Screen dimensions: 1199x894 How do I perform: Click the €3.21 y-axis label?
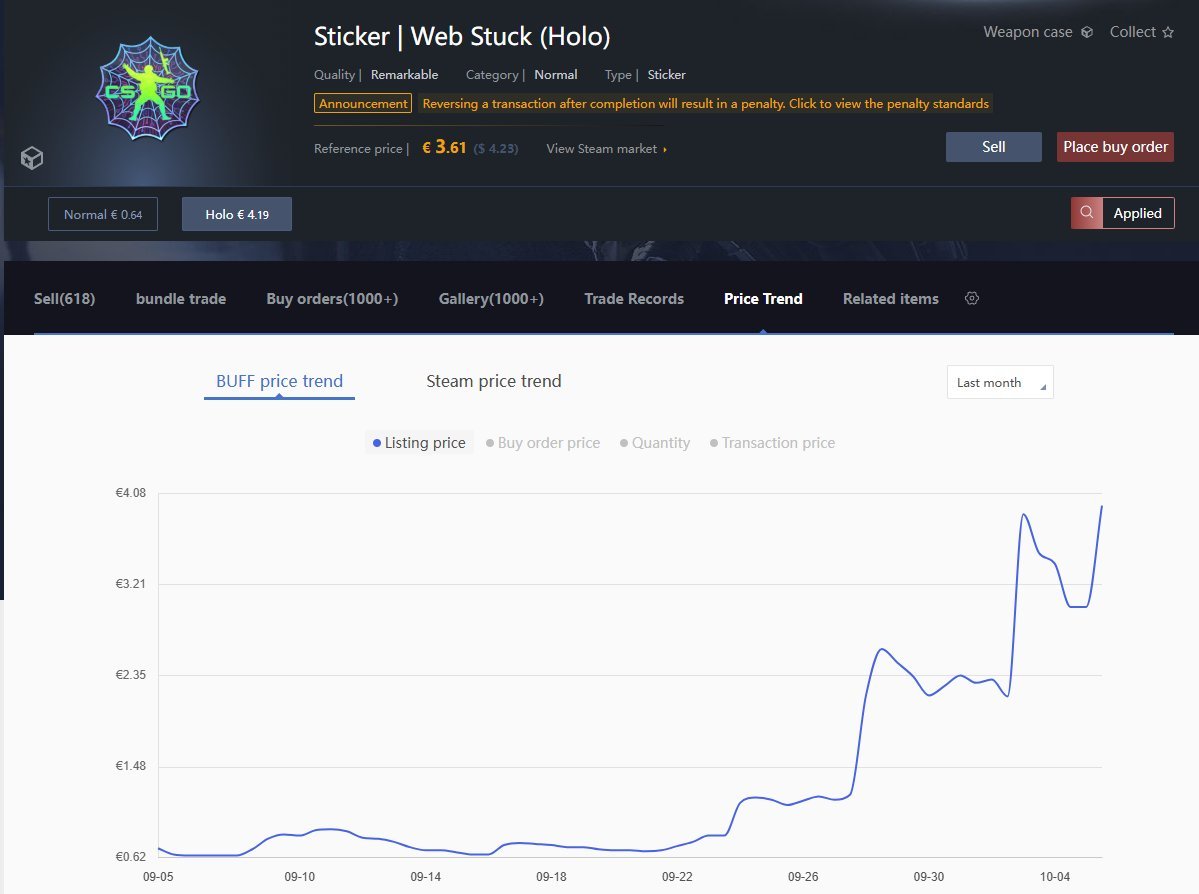tap(130, 584)
